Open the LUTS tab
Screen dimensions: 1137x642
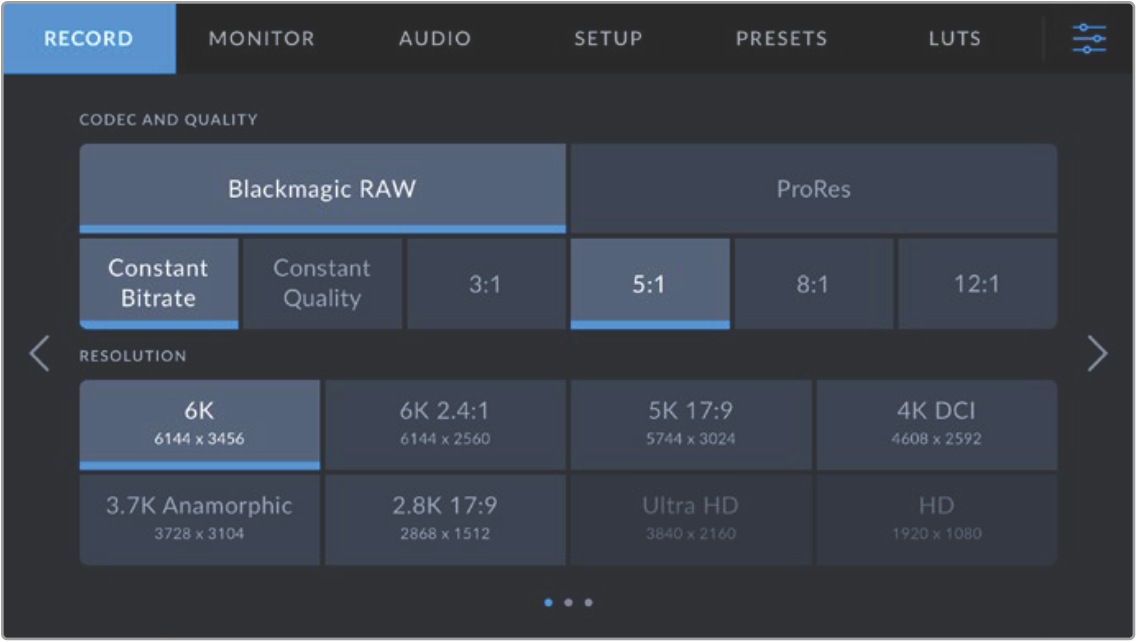pyautogui.click(x=954, y=39)
